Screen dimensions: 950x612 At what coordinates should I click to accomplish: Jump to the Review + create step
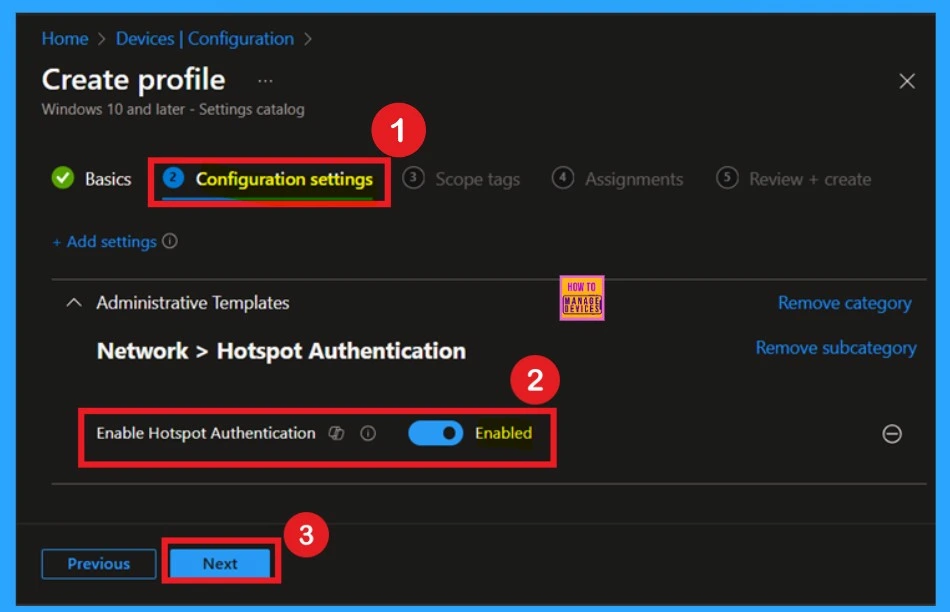pyautogui.click(x=794, y=179)
